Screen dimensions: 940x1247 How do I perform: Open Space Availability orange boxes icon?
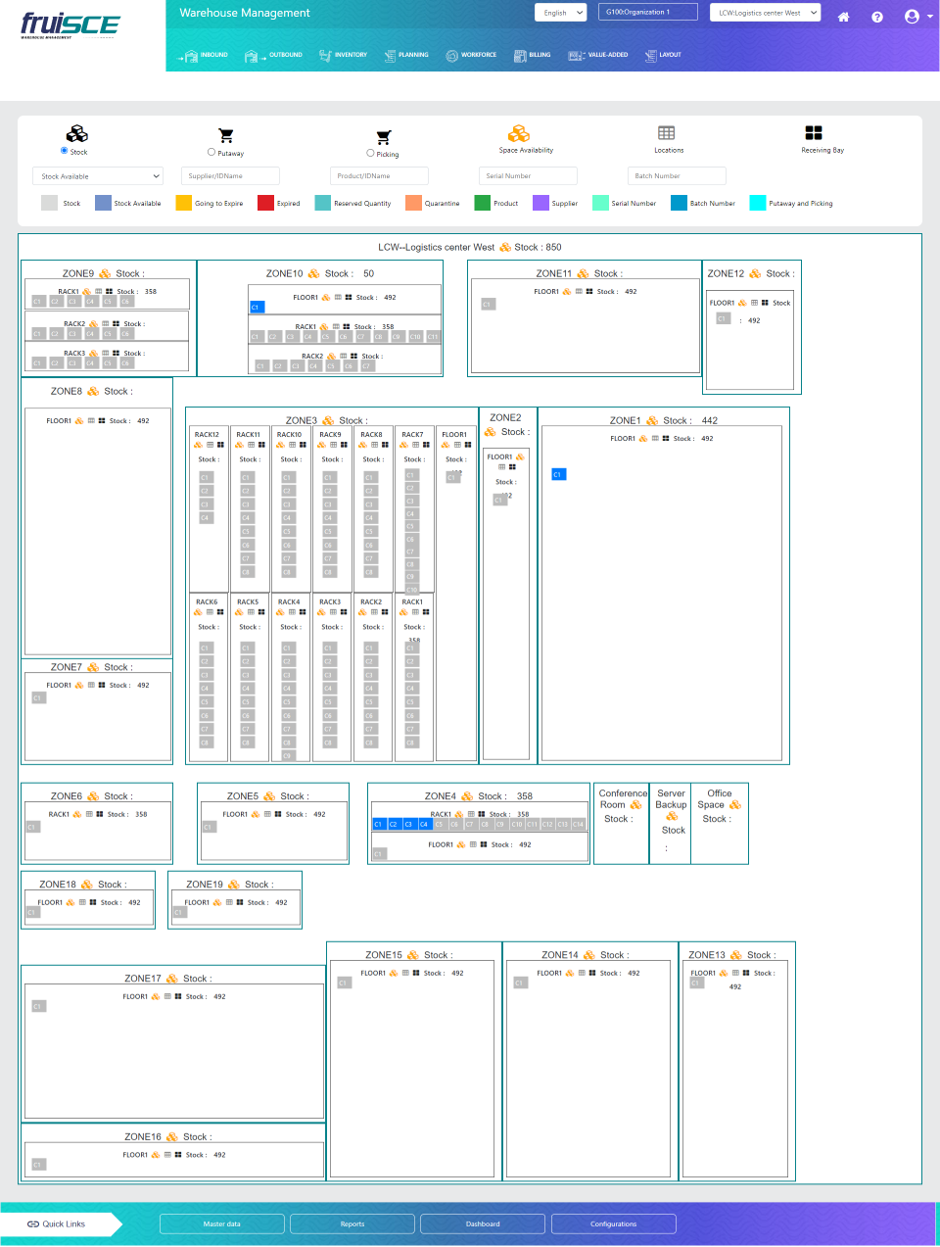coord(518,133)
